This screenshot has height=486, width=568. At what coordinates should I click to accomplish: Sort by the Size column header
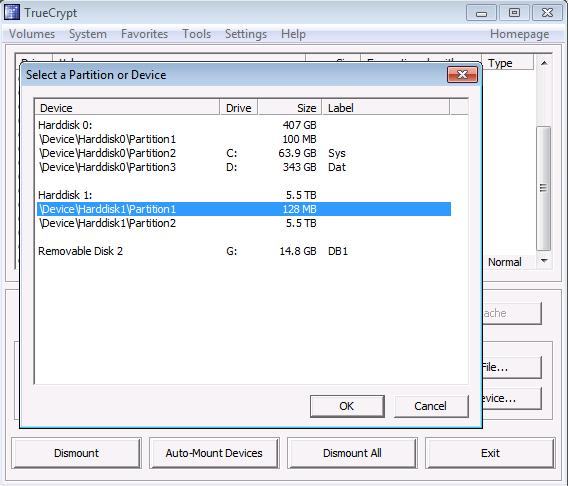click(290, 108)
